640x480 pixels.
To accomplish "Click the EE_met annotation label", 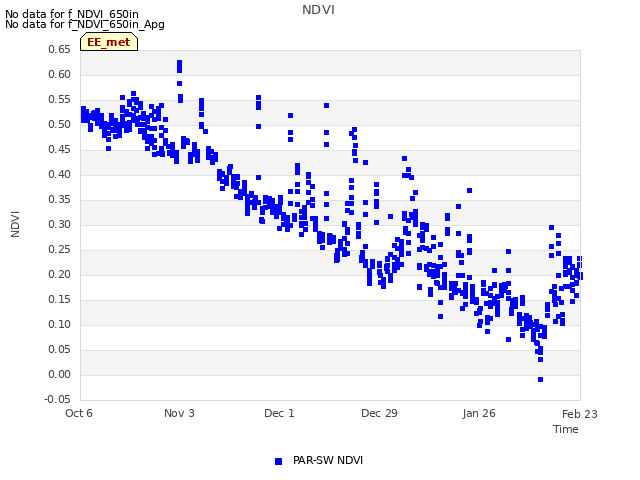I will (109, 42).
